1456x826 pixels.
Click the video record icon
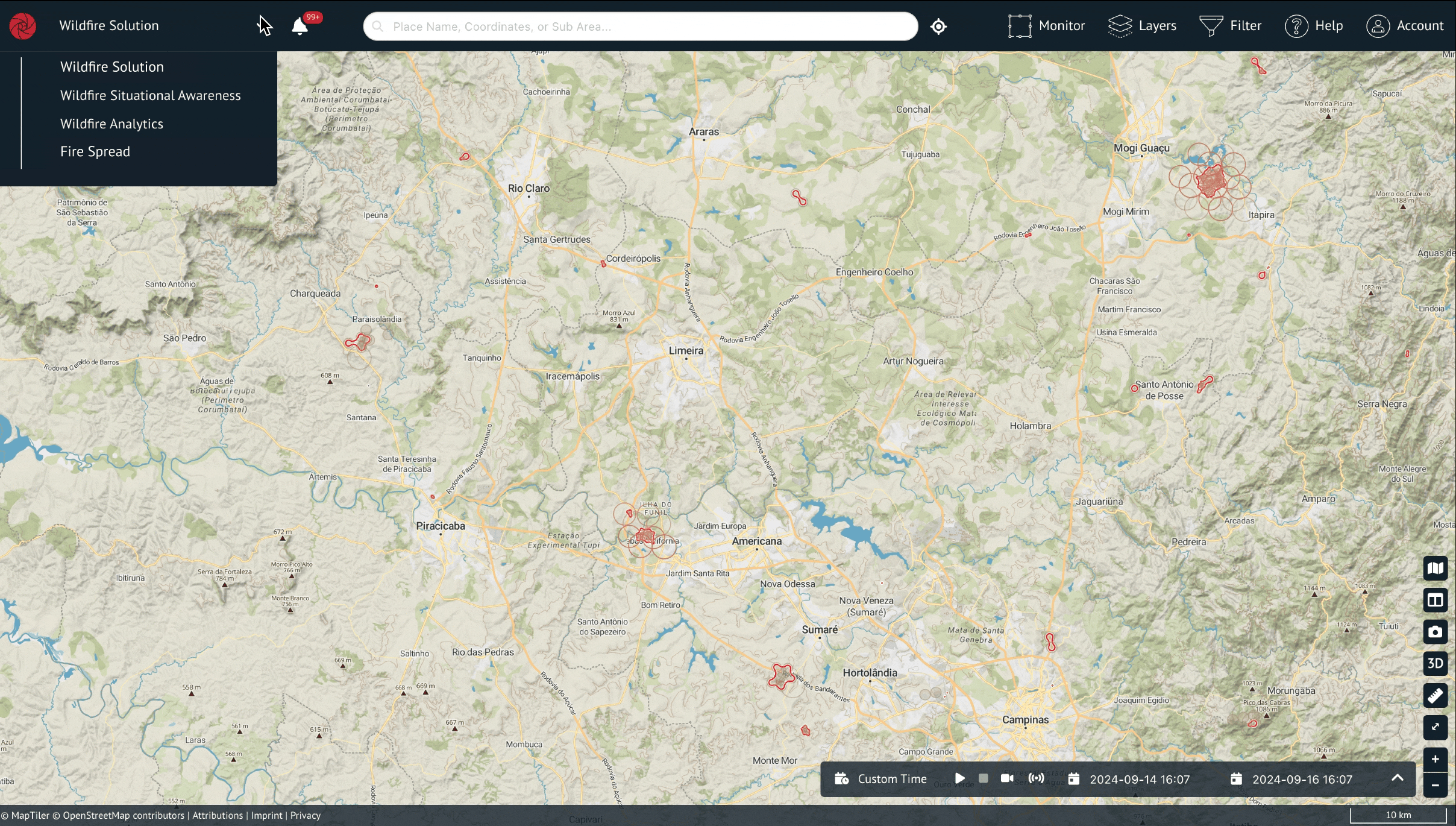click(x=1007, y=778)
